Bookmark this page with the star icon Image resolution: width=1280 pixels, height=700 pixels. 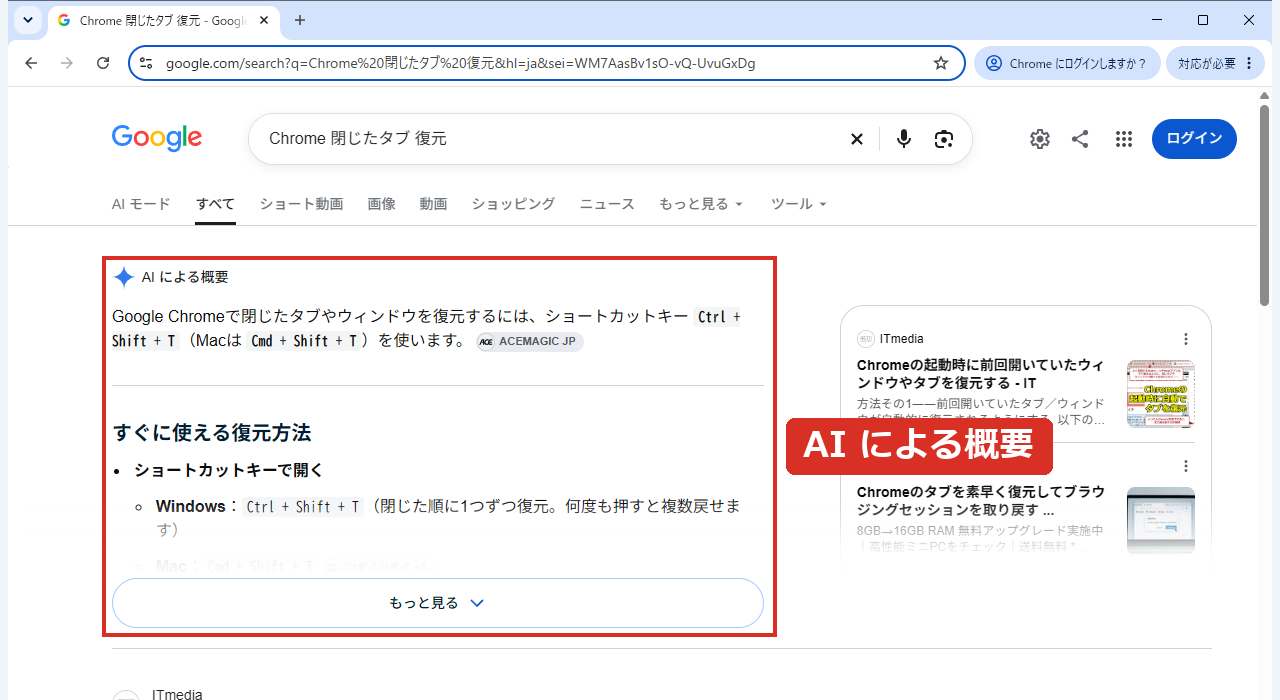(x=941, y=63)
